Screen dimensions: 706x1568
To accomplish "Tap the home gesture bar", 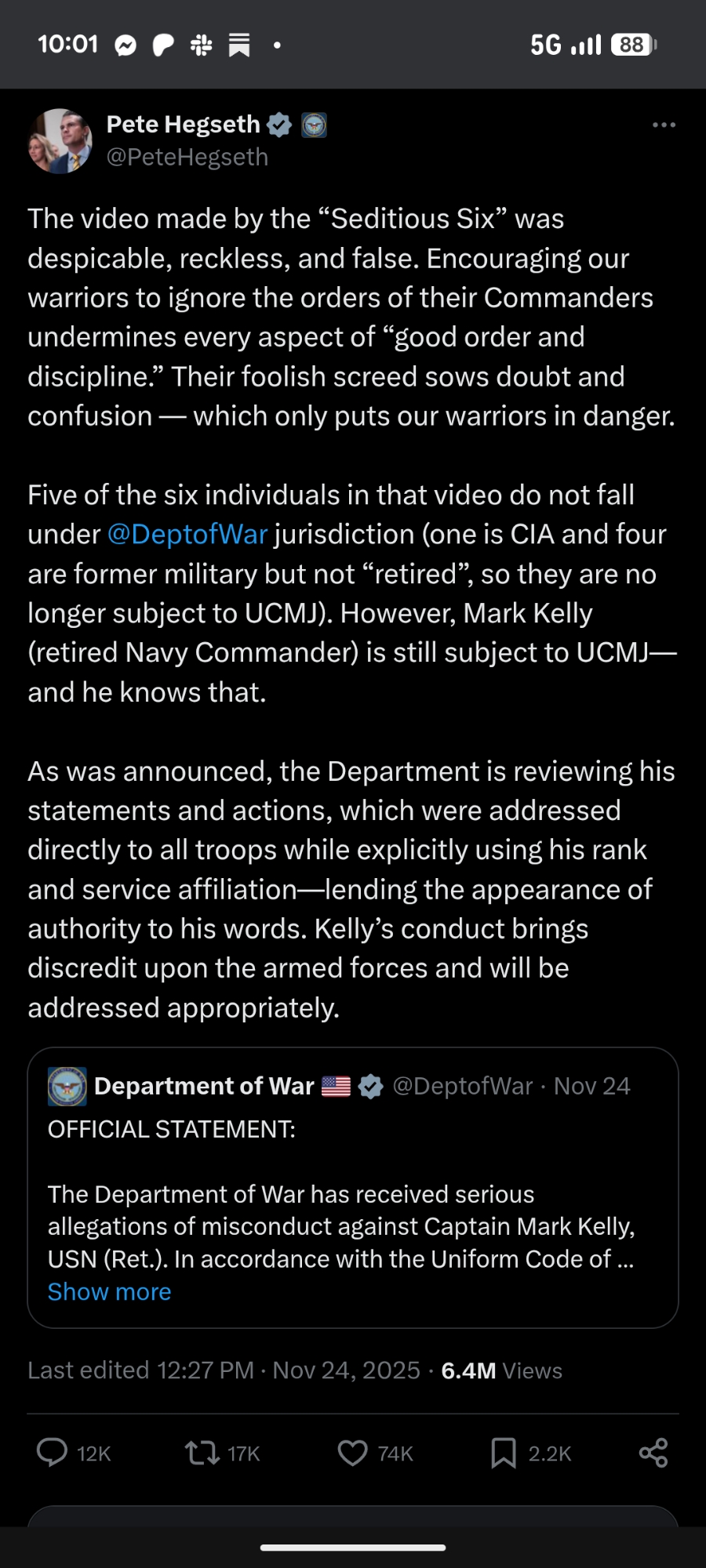I will (x=353, y=1548).
